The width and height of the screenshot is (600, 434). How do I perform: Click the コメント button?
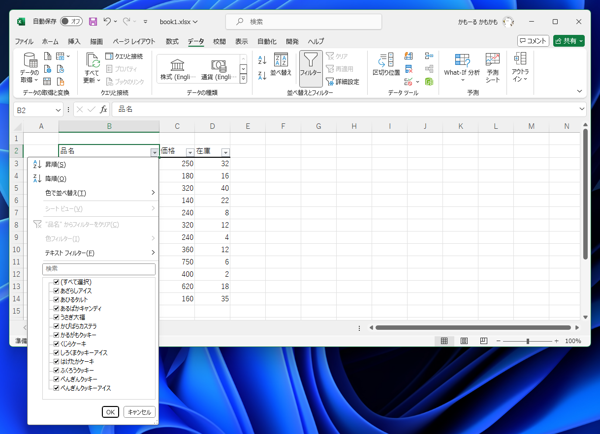pos(533,41)
